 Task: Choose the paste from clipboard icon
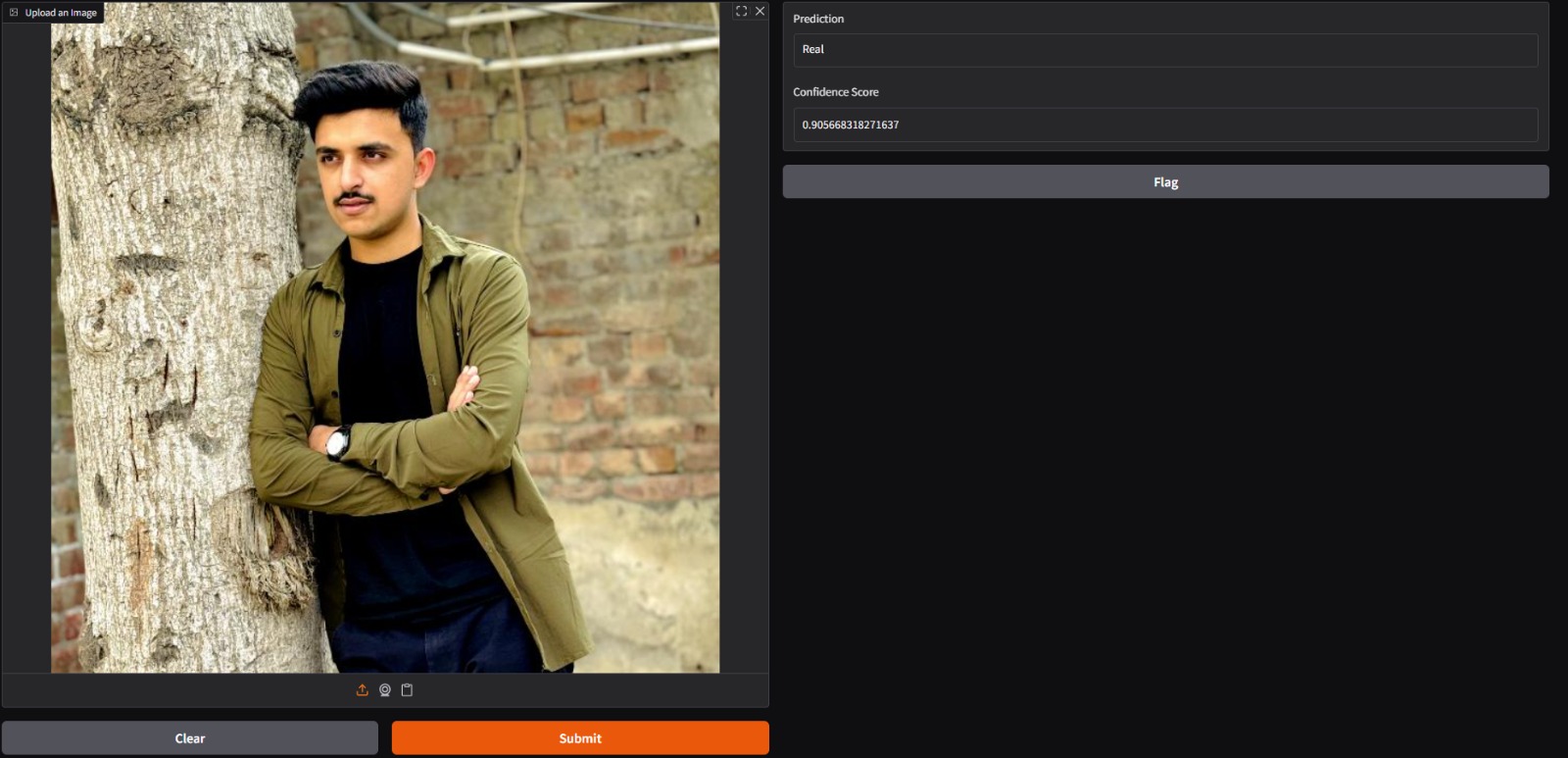tap(407, 690)
